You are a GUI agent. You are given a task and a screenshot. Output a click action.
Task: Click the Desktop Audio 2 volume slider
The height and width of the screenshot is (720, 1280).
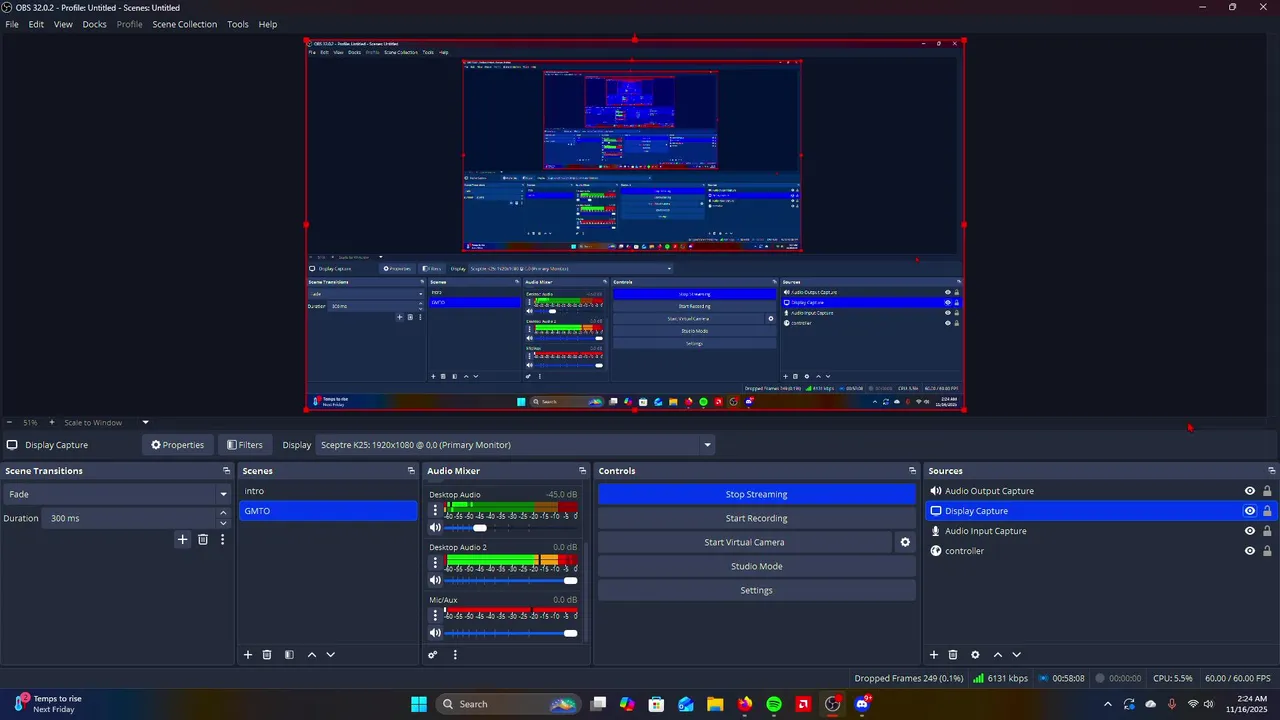tap(511, 580)
